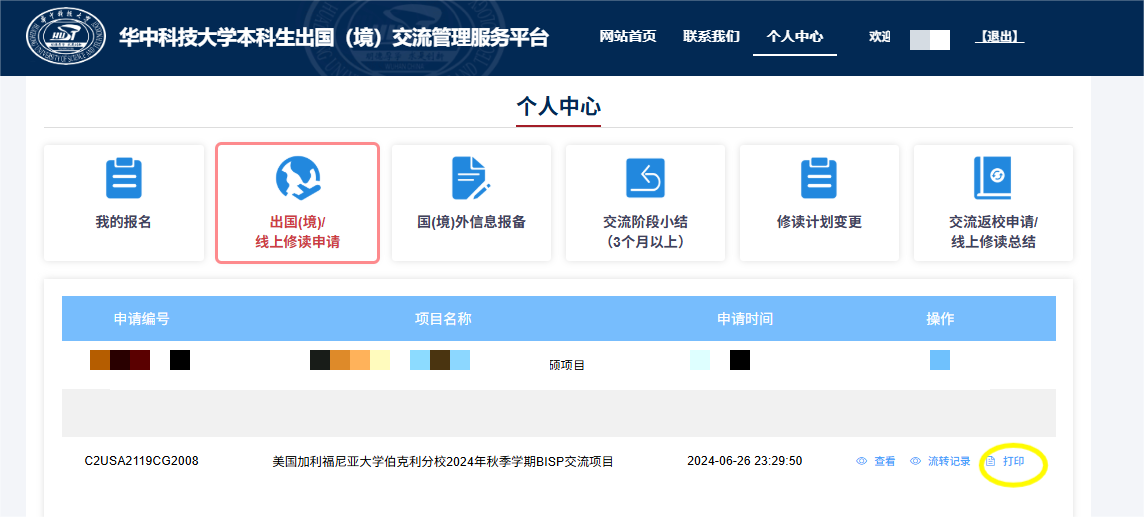The image size is (1144, 517).
Task: Click the eye icon beside 查看
Action: pyautogui.click(x=862, y=462)
